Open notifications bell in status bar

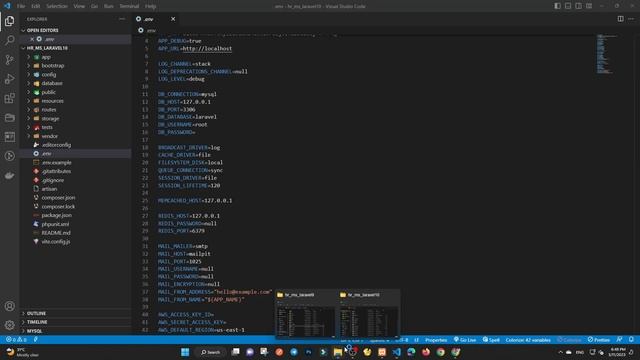point(631,340)
